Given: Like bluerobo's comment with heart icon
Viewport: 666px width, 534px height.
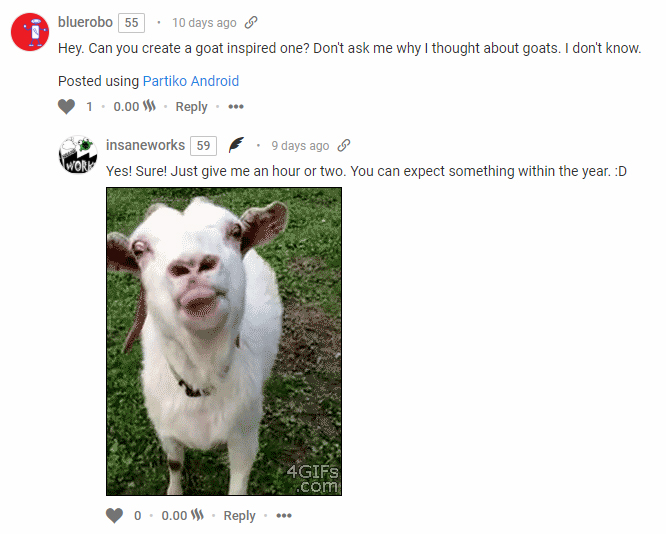Looking at the screenshot, I should click(66, 107).
